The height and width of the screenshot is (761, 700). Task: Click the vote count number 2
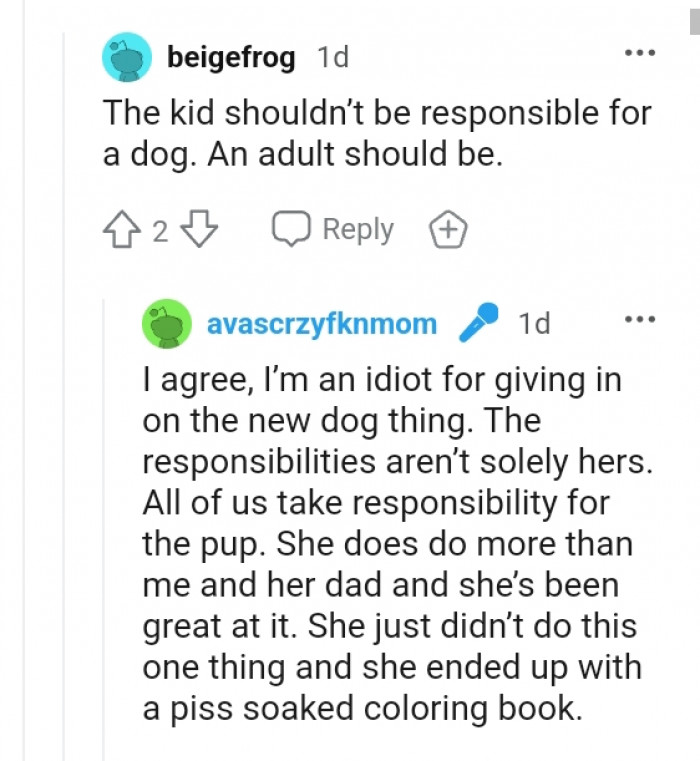tap(161, 232)
